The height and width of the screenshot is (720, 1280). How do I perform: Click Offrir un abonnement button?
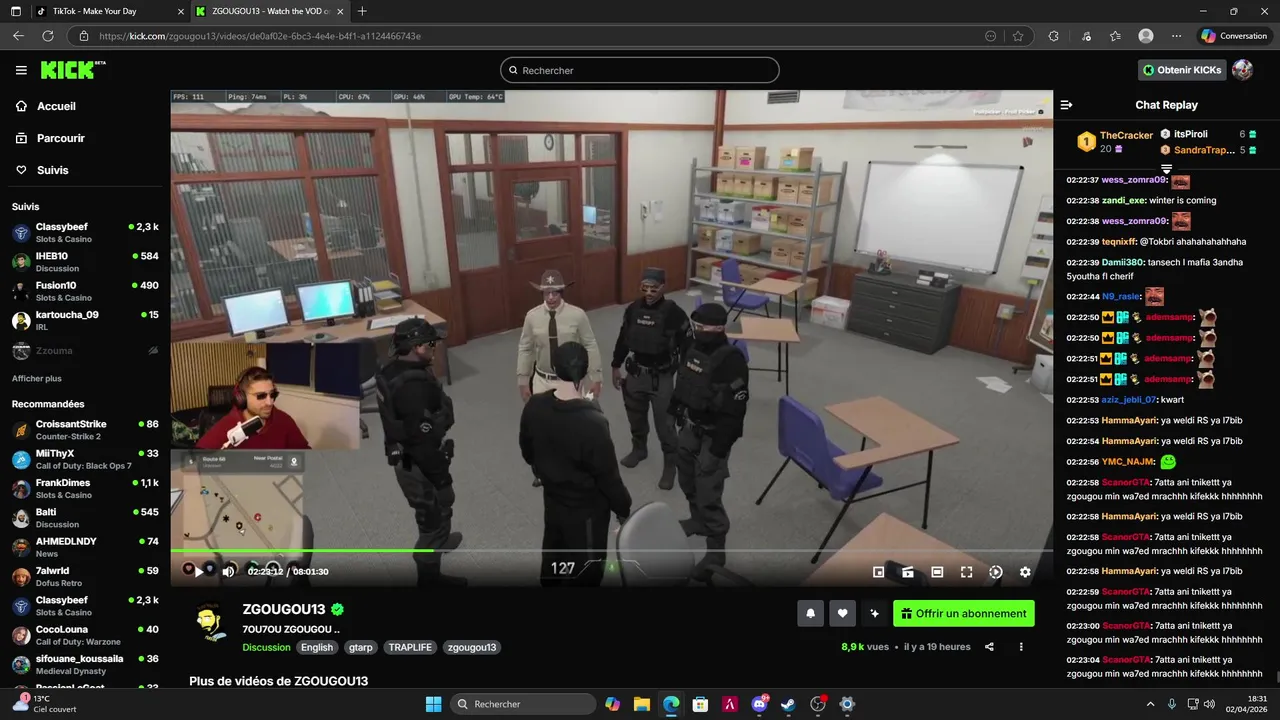pyautogui.click(x=964, y=614)
